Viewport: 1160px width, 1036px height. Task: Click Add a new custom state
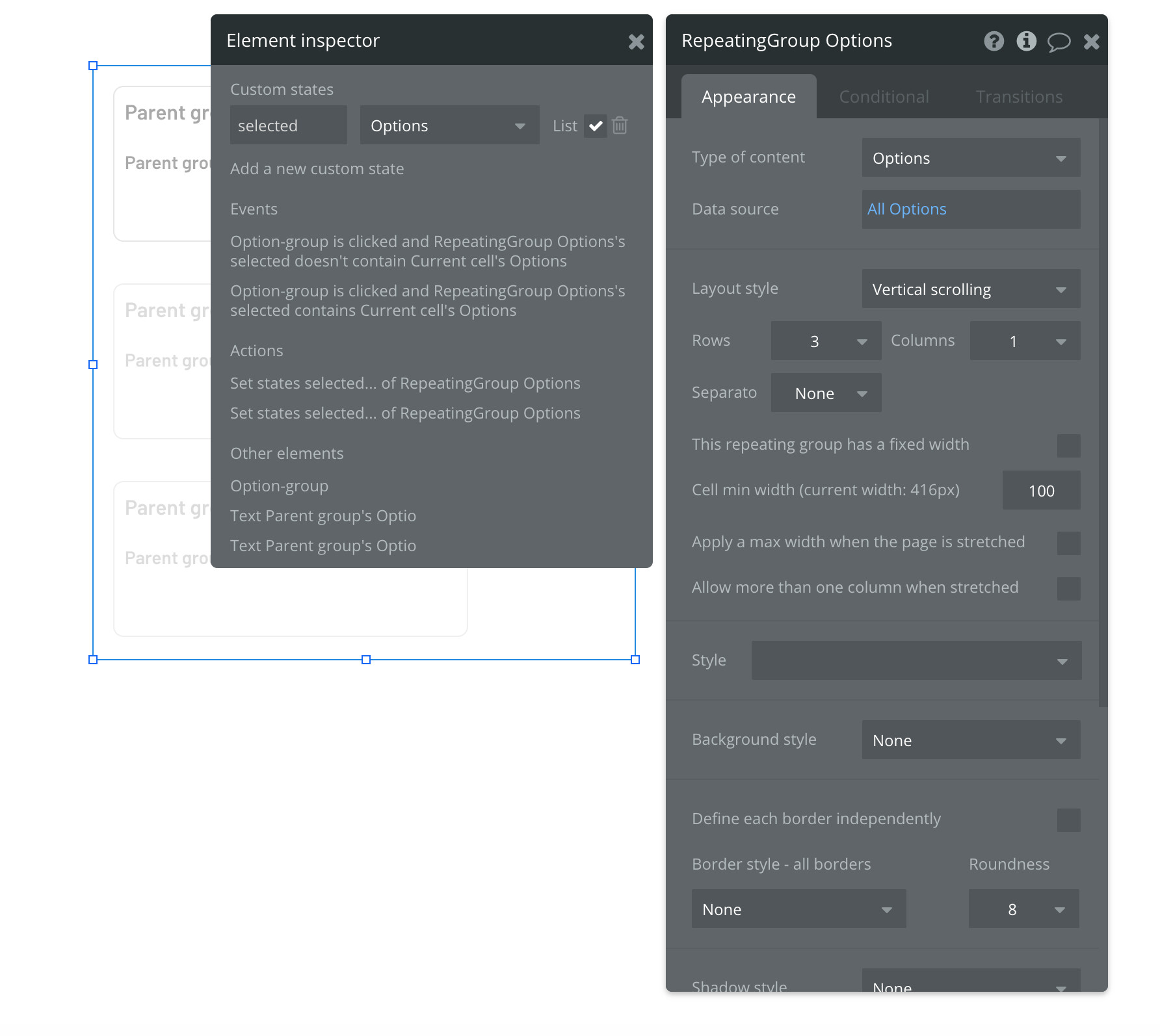coord(317,169)
